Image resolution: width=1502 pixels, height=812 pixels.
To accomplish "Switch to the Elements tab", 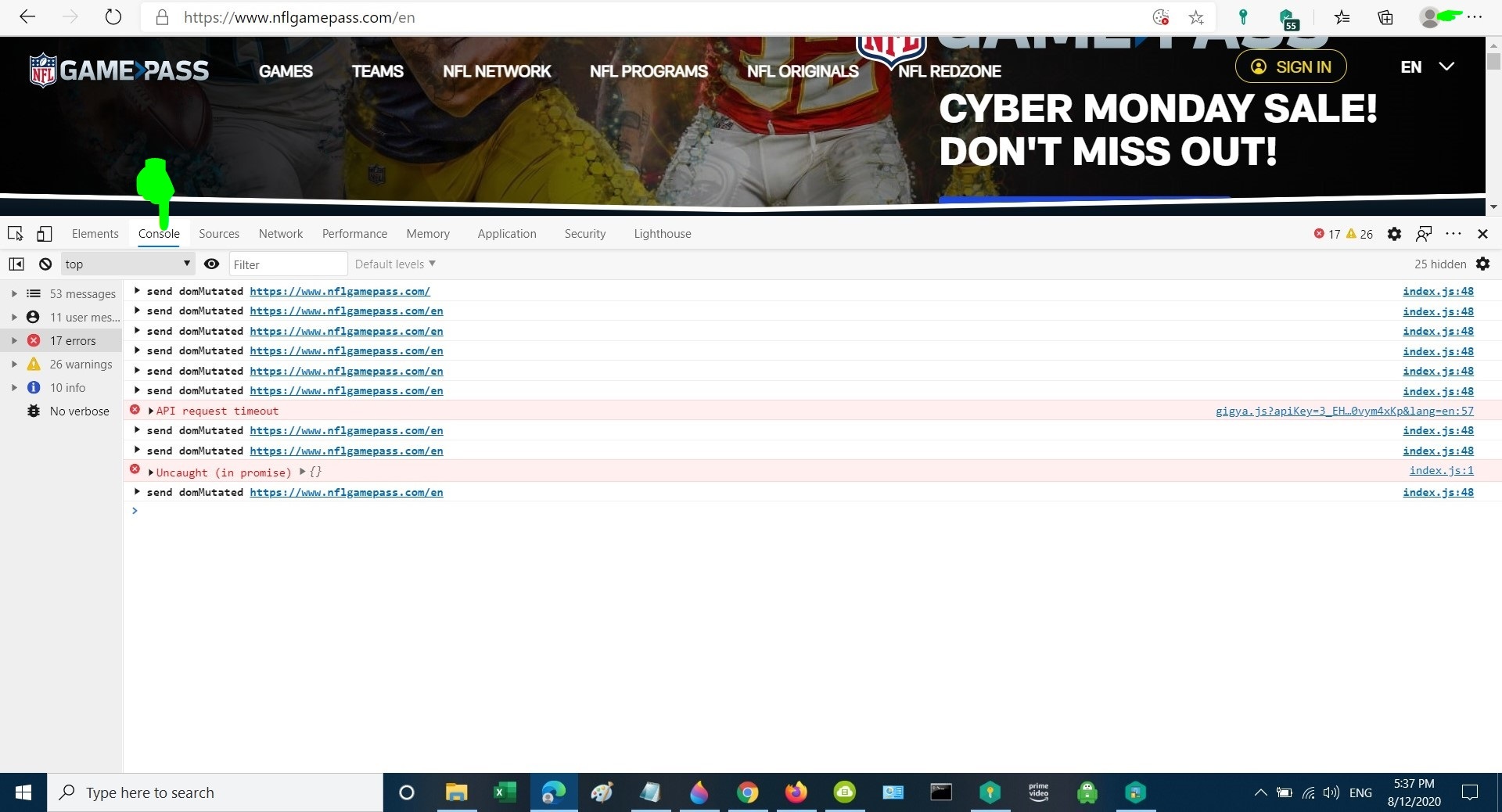I will tap(95, 234).
